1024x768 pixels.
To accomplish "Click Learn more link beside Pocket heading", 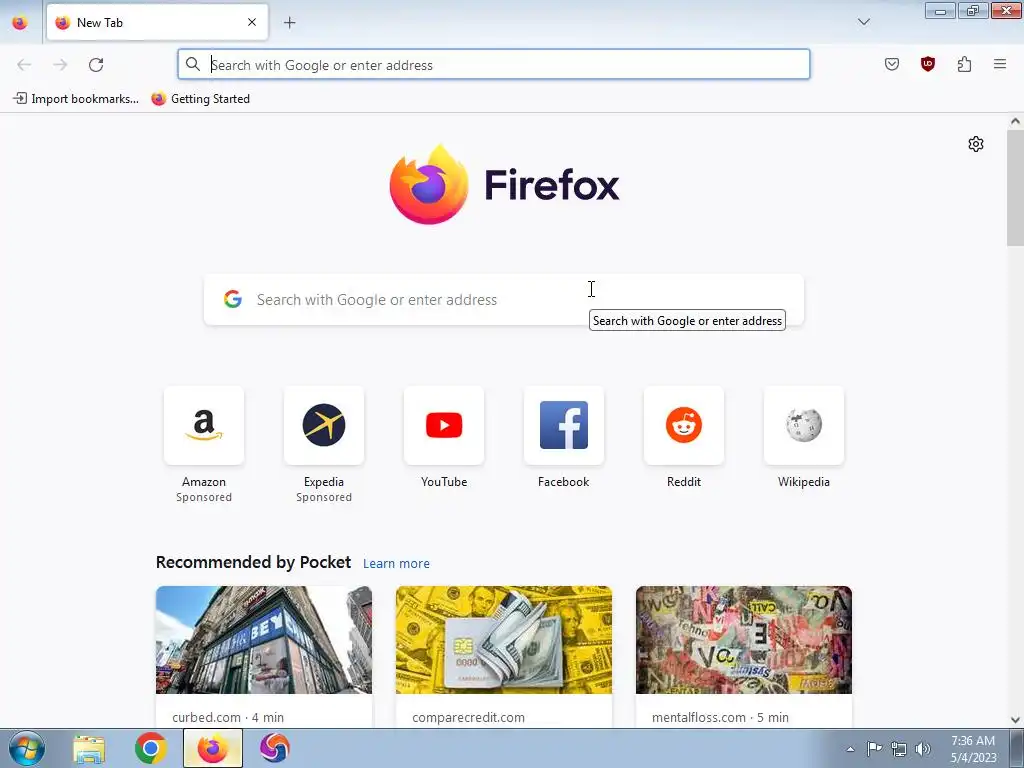I will tap(396, 564).
